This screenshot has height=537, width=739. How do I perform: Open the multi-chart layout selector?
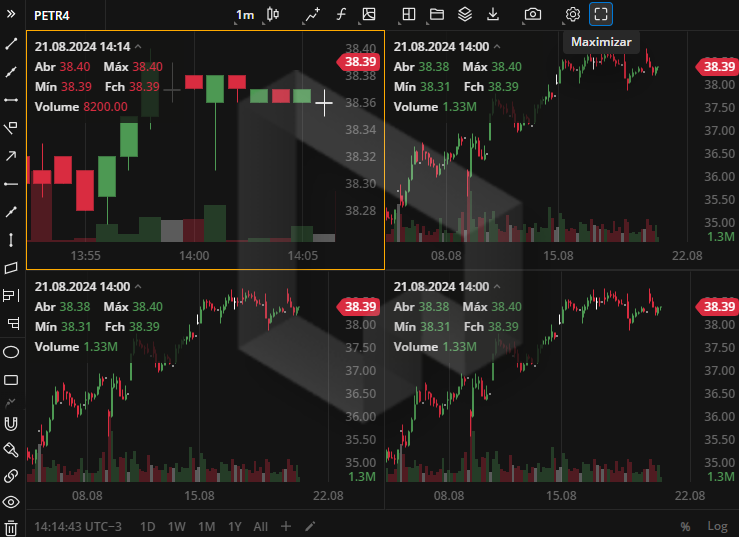(x=408, y=15)
